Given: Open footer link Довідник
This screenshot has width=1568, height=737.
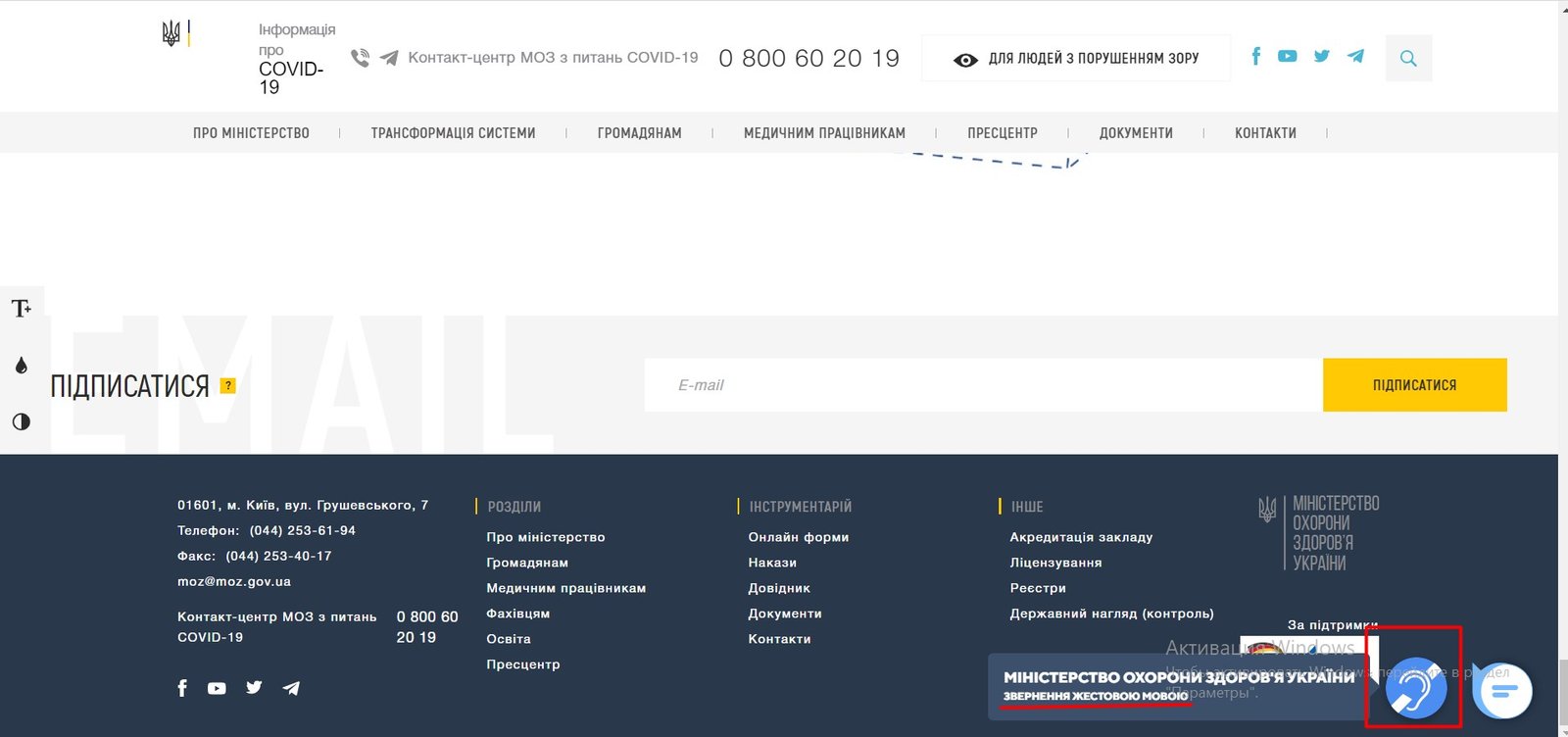Looking at the screenshot, I should click(x=779, y=588).
